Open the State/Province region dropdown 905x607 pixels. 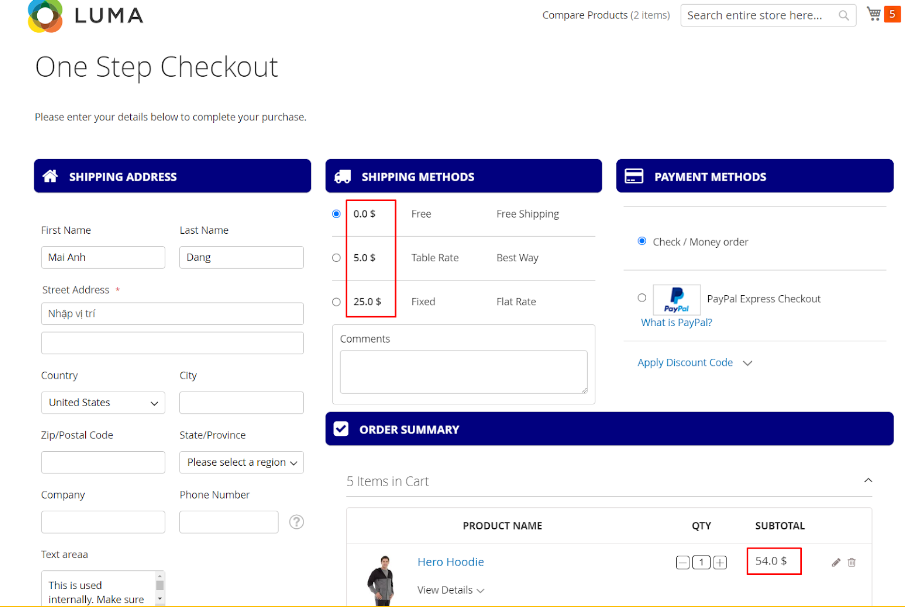[241, 463]
